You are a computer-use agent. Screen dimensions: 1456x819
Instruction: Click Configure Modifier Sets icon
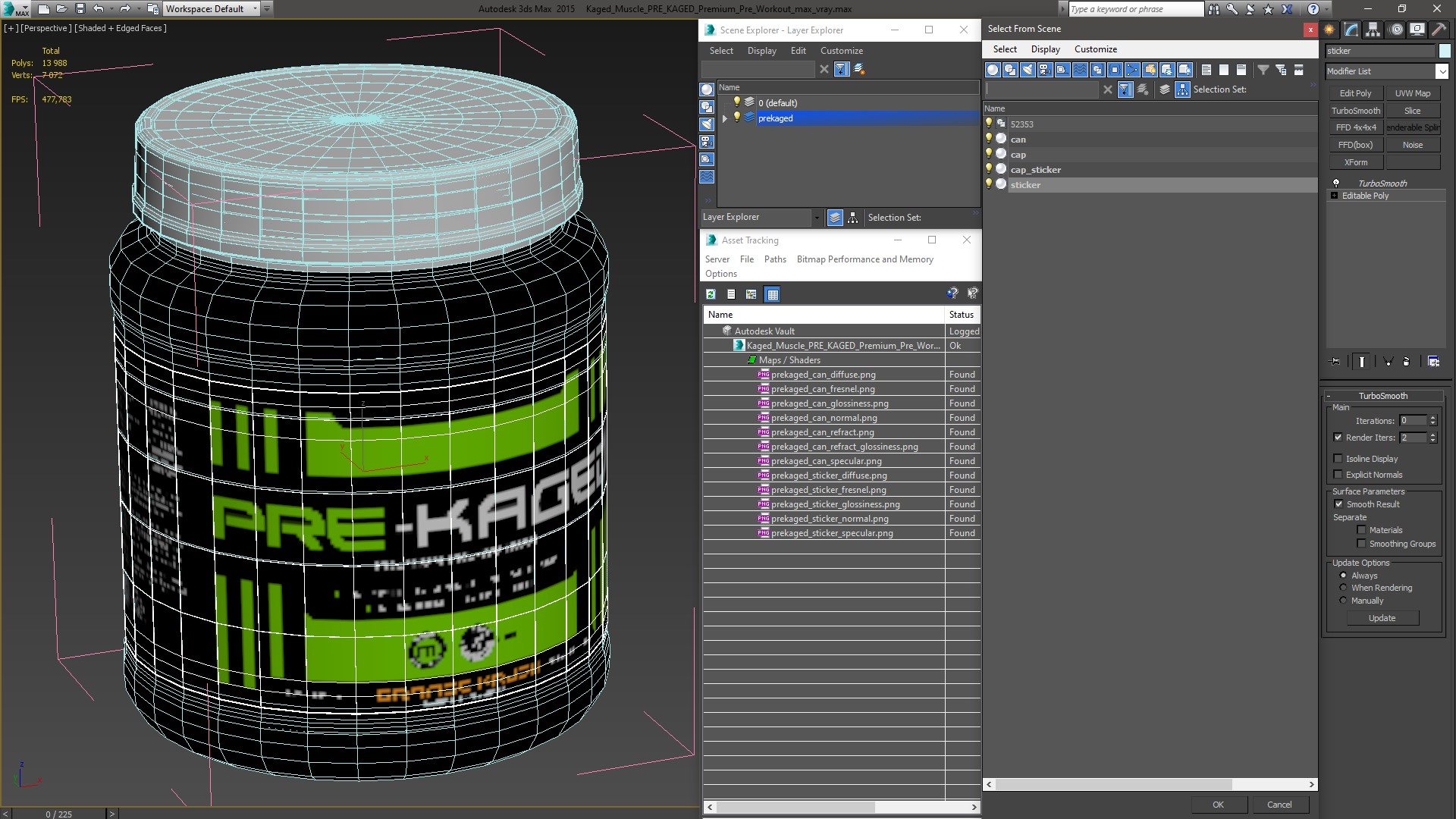(x=1433, y=362)
